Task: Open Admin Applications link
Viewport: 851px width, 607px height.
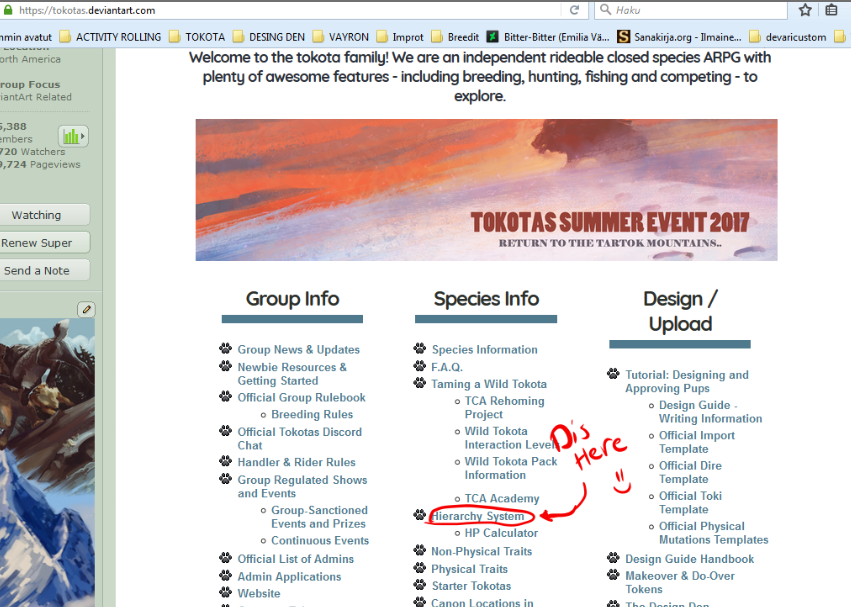Action: click(x=289, y=577)
